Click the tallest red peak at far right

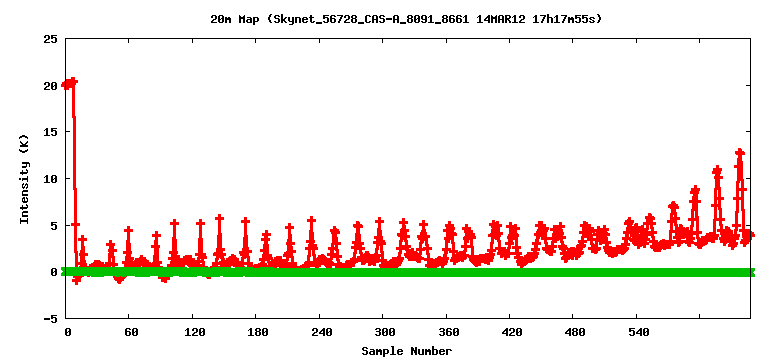(x=740, y=153)
